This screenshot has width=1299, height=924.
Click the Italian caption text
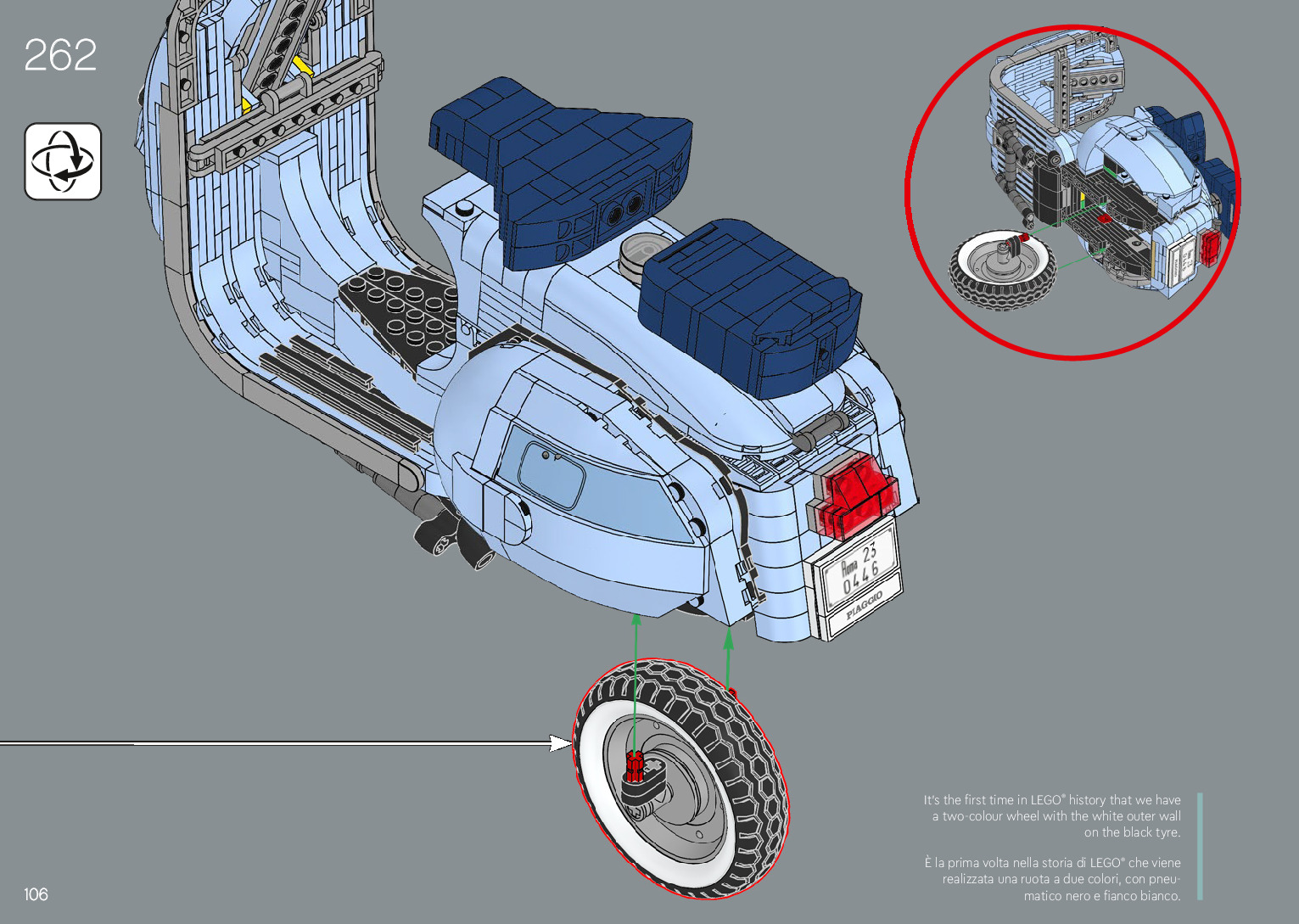[1052, 879]
